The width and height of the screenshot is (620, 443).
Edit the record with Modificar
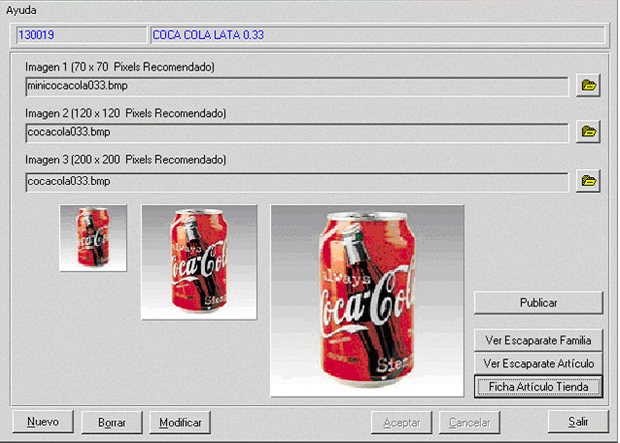[x=180, y=422]
